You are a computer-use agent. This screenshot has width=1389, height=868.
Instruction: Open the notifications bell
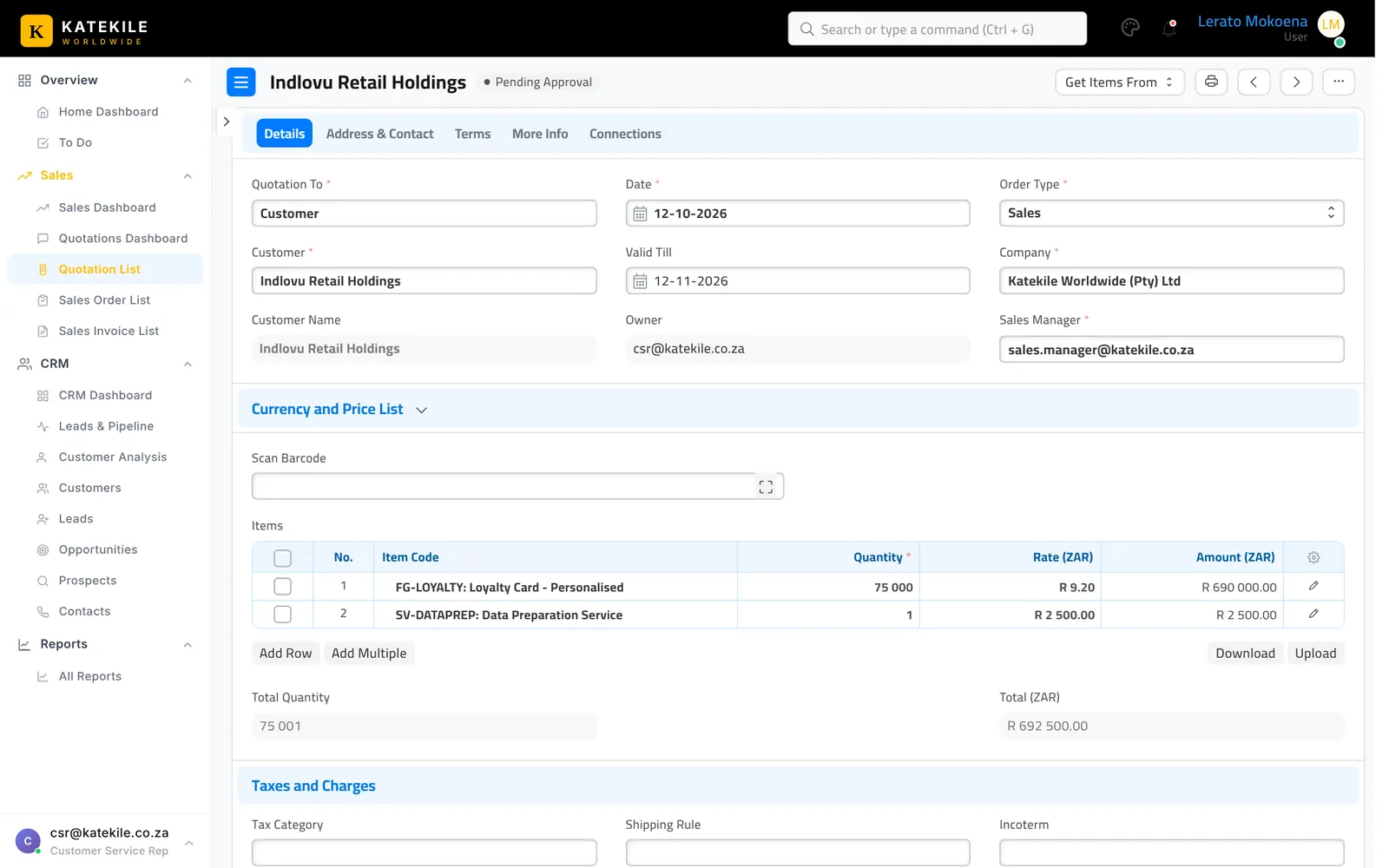(x=1169, y=29)
